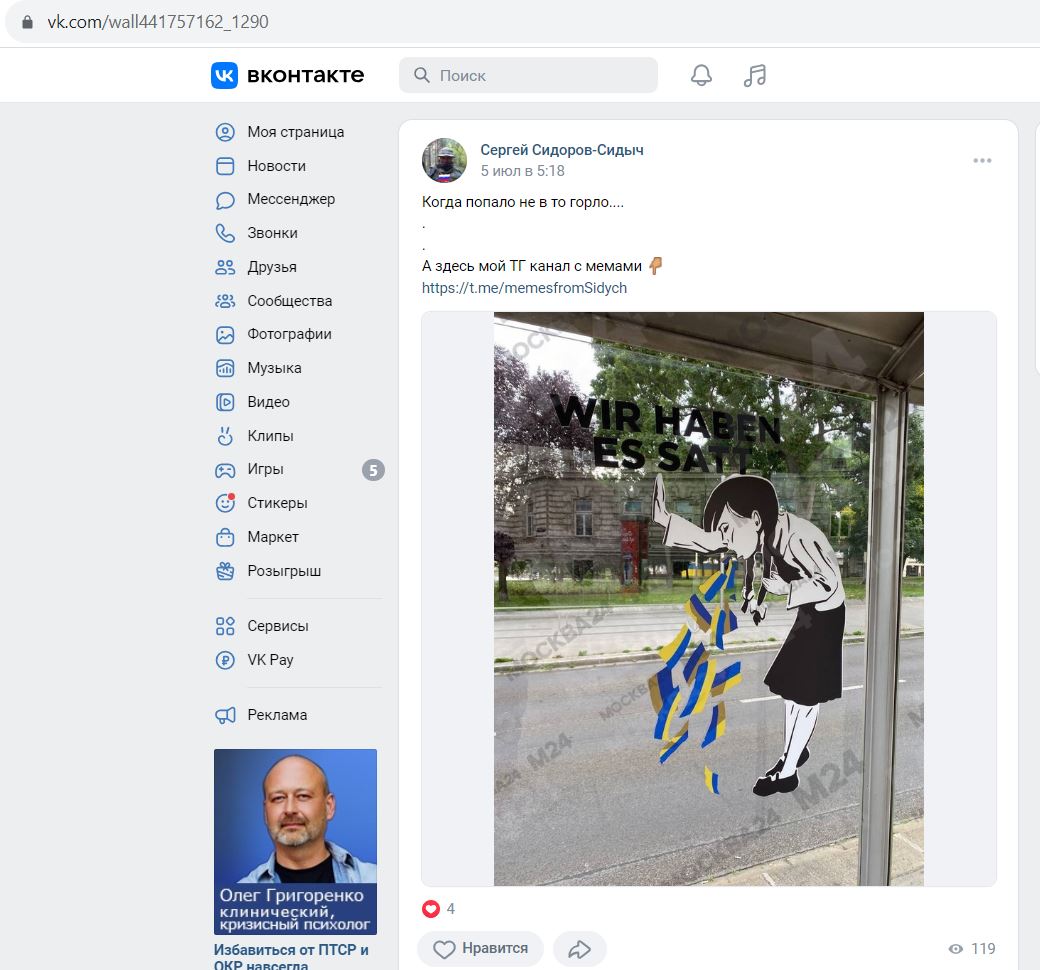Click the ВКОНТАКТЕ wordmark text
This screenshot has height=970, width=1040.
305,76
